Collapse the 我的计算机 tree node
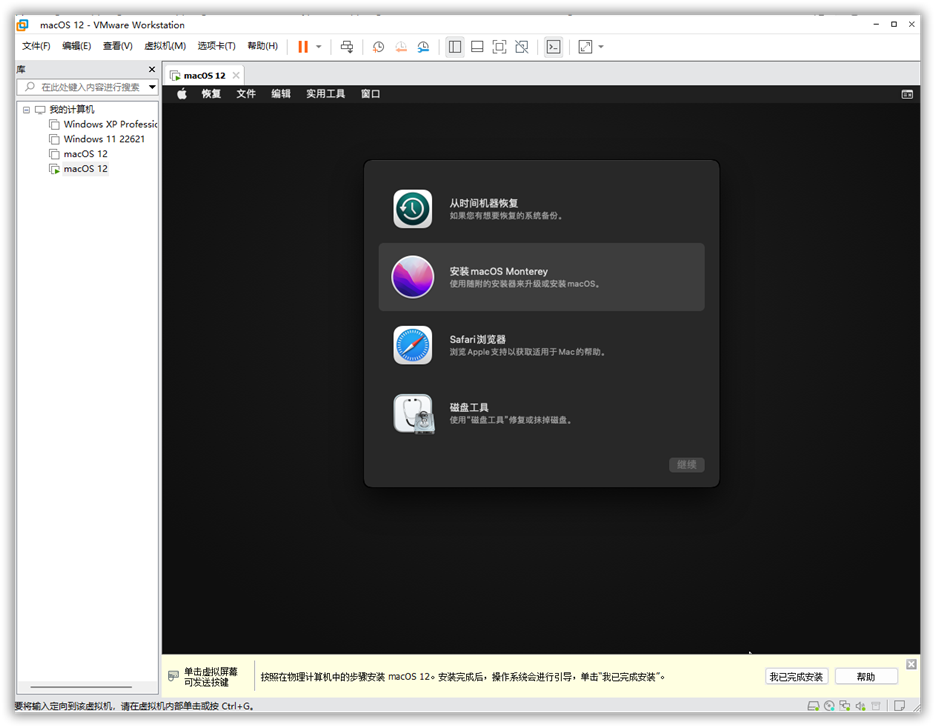 (x=26, y=110)
